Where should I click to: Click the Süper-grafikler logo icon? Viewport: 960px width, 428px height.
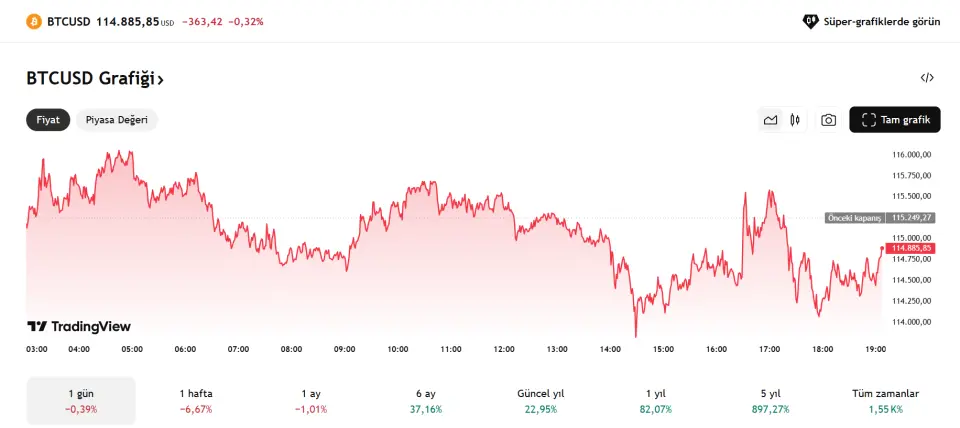811,21
